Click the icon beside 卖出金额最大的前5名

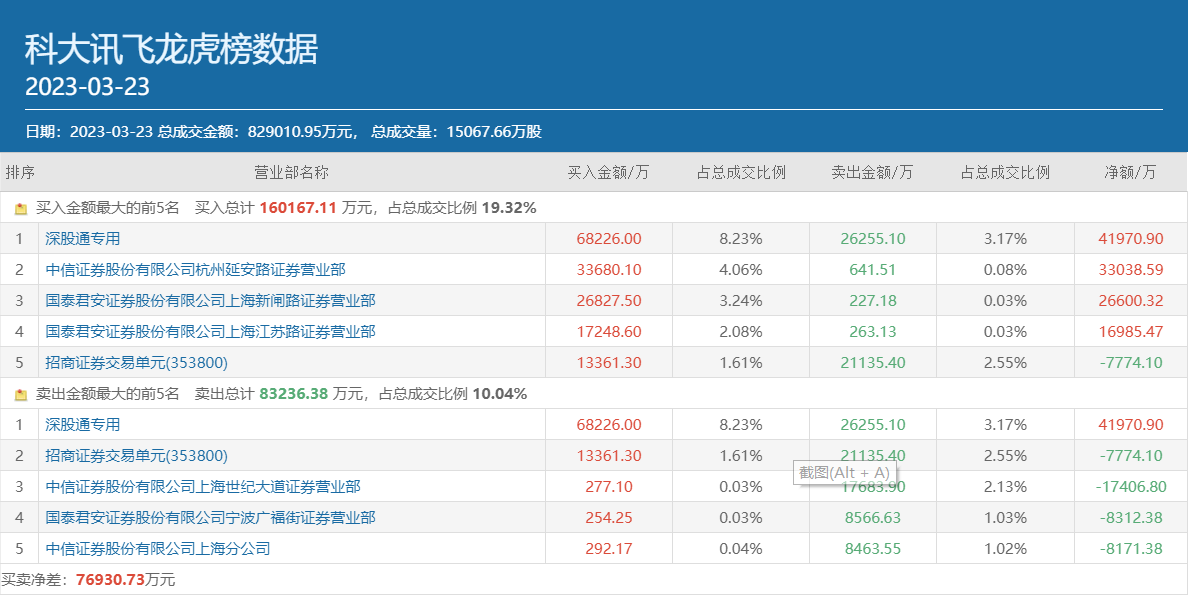(x=21, y=395)
